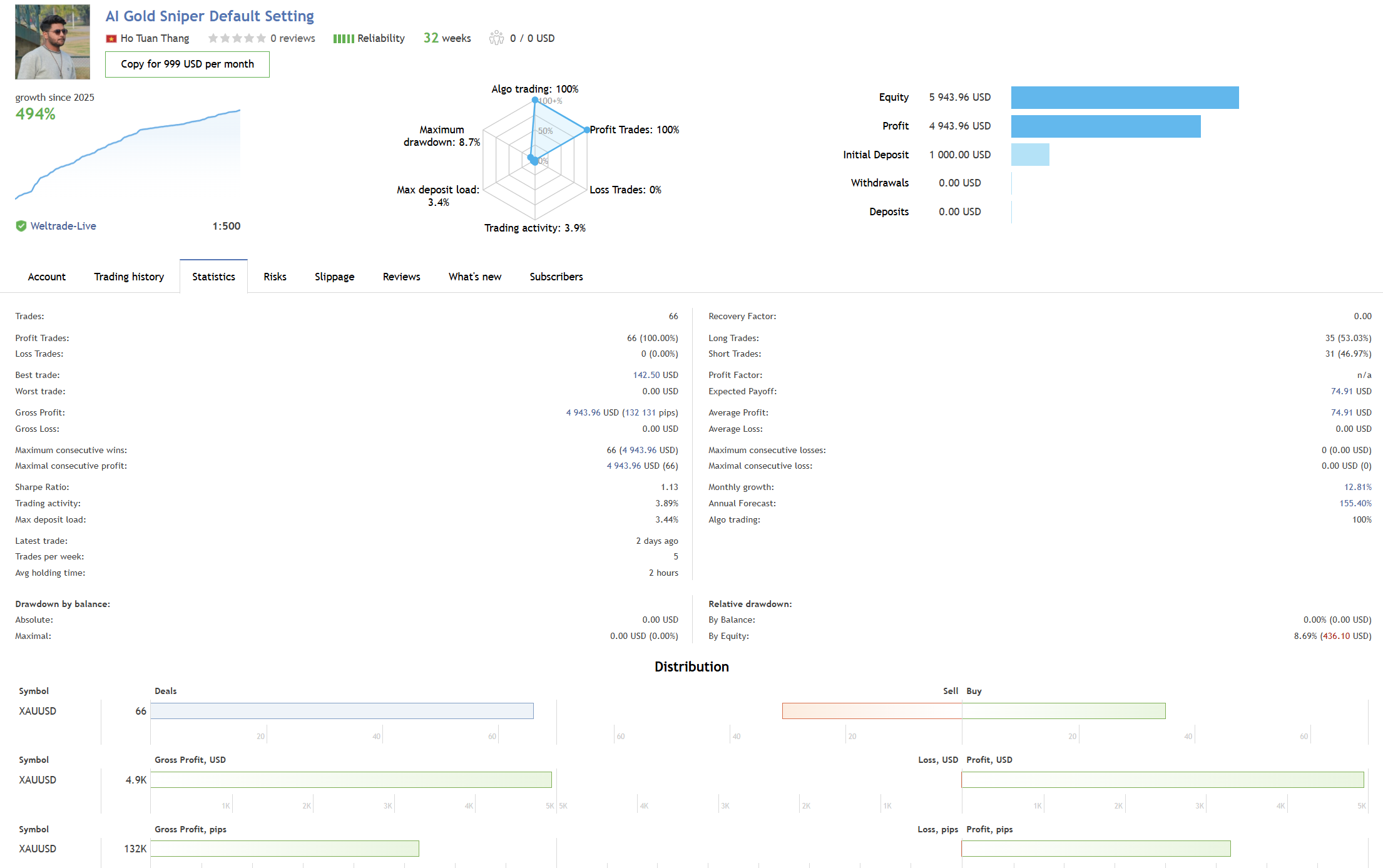Open the Account tab
This screenshot has height=868, width=1383.
click(x=46, y=277)
